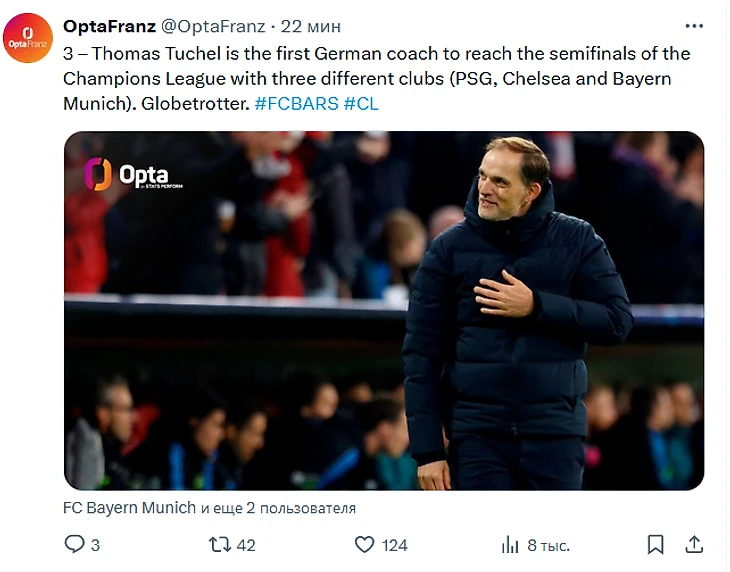Click the like count 124
The width and height of the screenshot is (730, 572).
[x=395, y=545]
